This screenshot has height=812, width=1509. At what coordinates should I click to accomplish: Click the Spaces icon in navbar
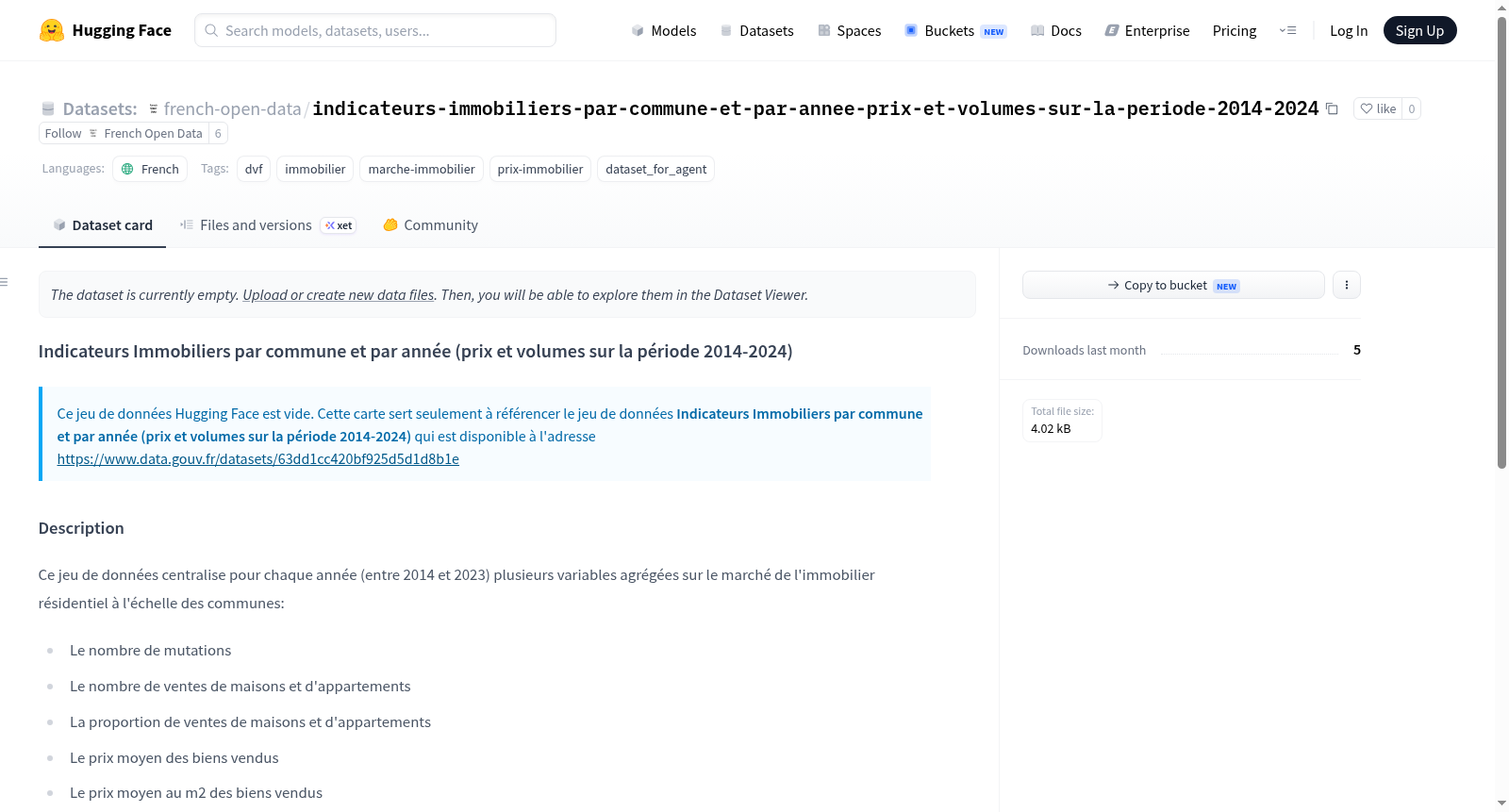(824, 30)
